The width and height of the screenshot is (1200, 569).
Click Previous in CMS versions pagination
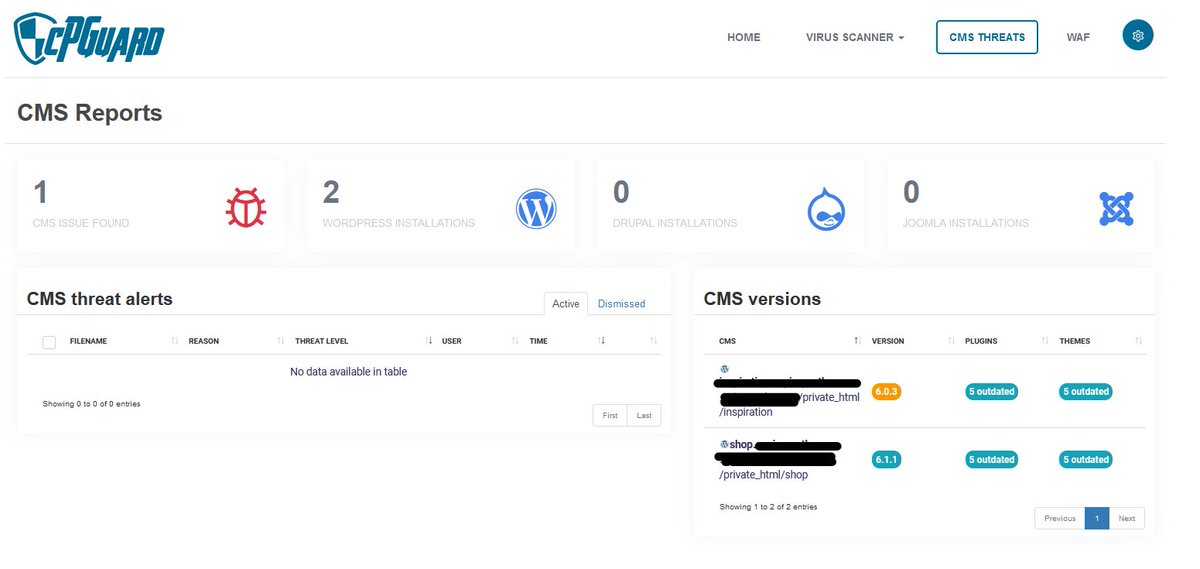[x=1060, y=518]
